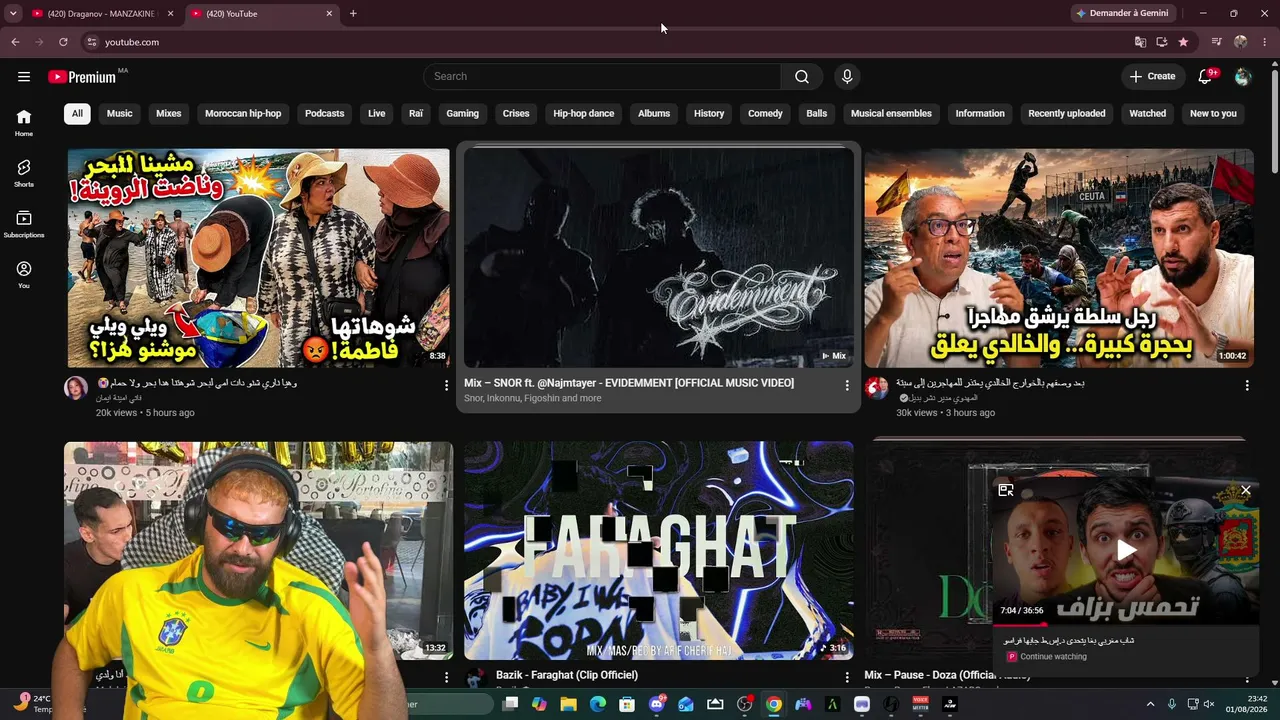This screenshot has height=720, width=1280.
Task: Select the All filter chip
Action: (x=77, y=113)
